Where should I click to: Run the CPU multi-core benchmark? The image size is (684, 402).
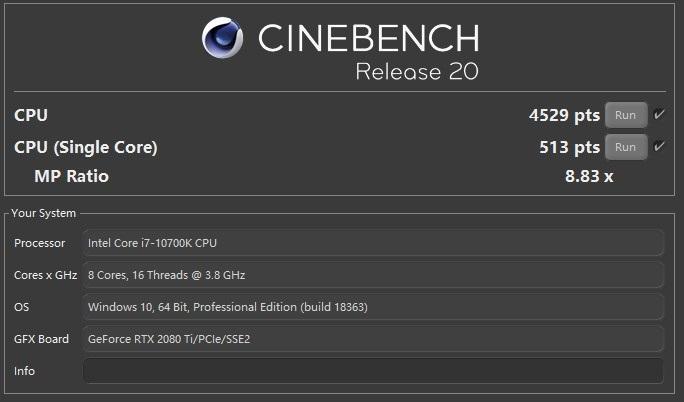(x=626, y=115)
